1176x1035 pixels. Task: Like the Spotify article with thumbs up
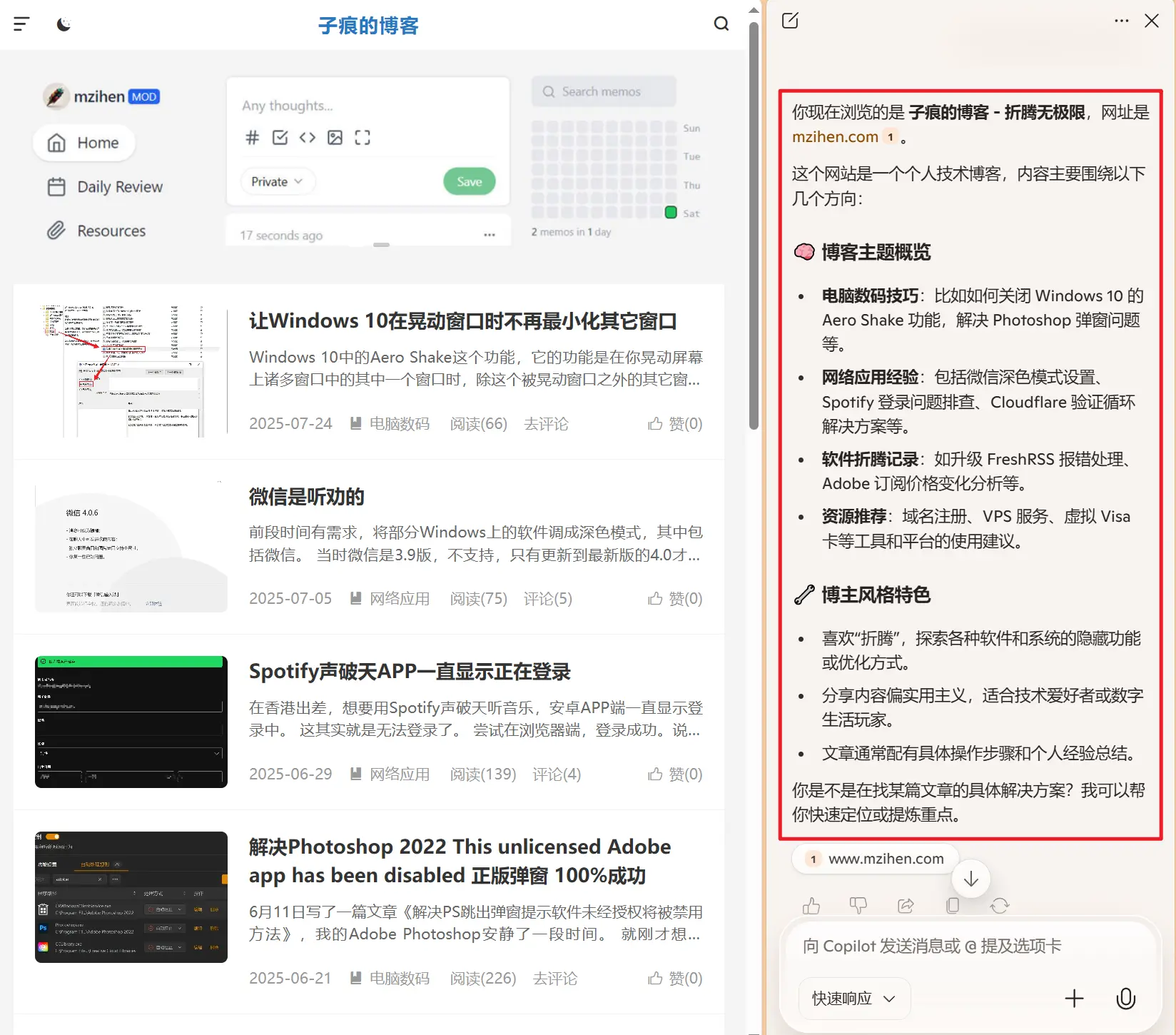[675, 774]
